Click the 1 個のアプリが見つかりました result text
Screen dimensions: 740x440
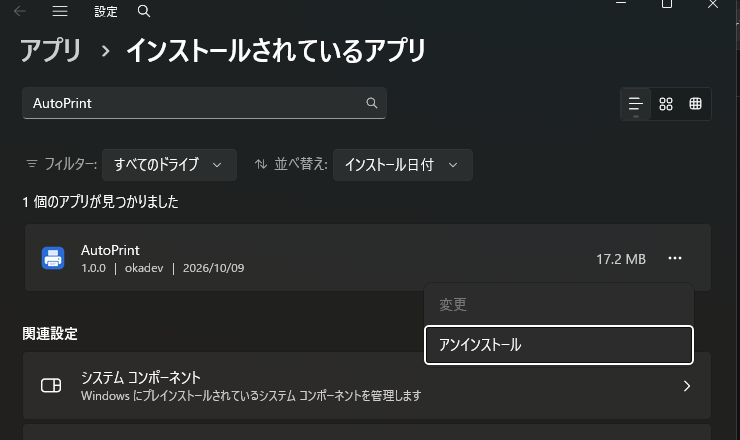pos(101,202)
